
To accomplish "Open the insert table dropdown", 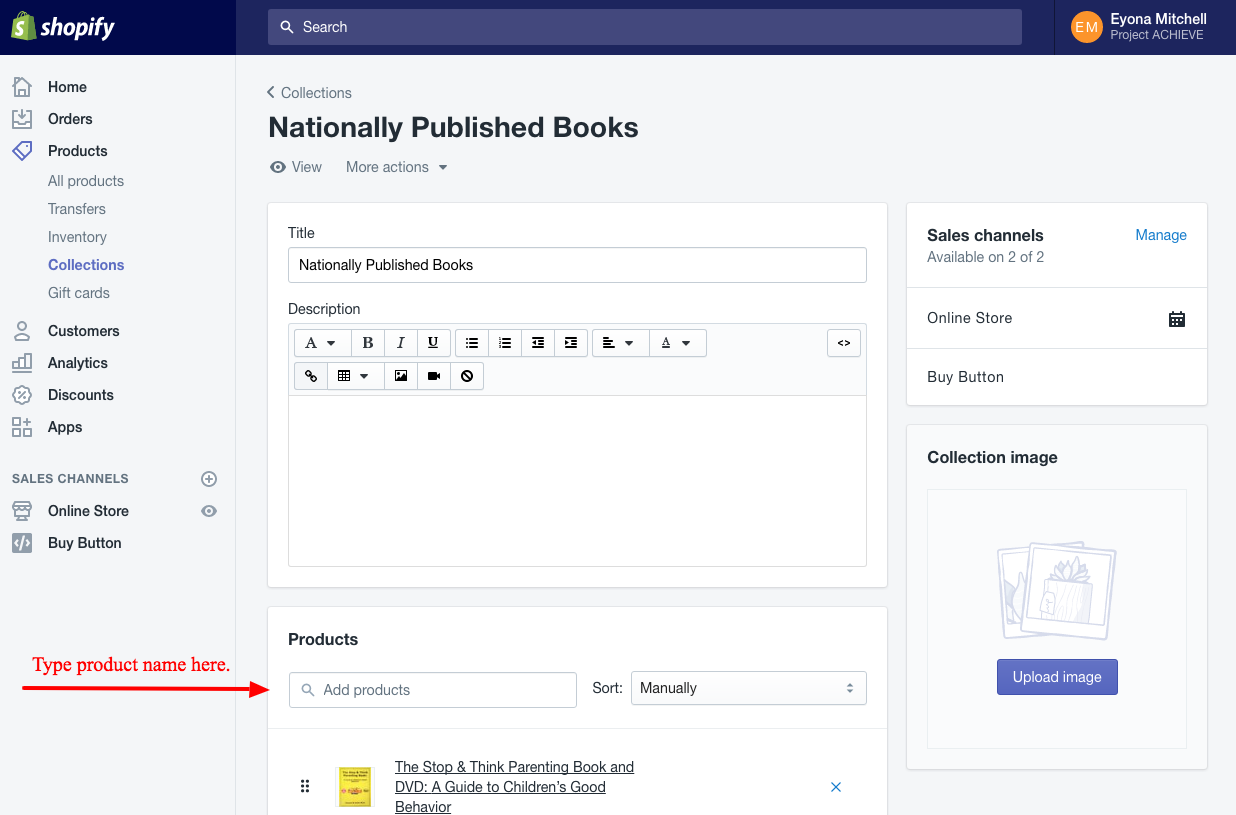I will click(x=355, y=376).
